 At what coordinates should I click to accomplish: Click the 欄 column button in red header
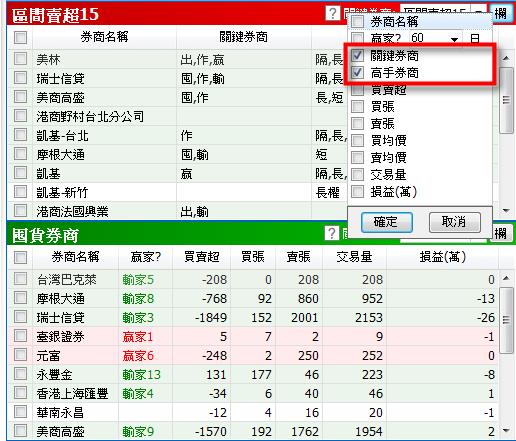[501, 14]
